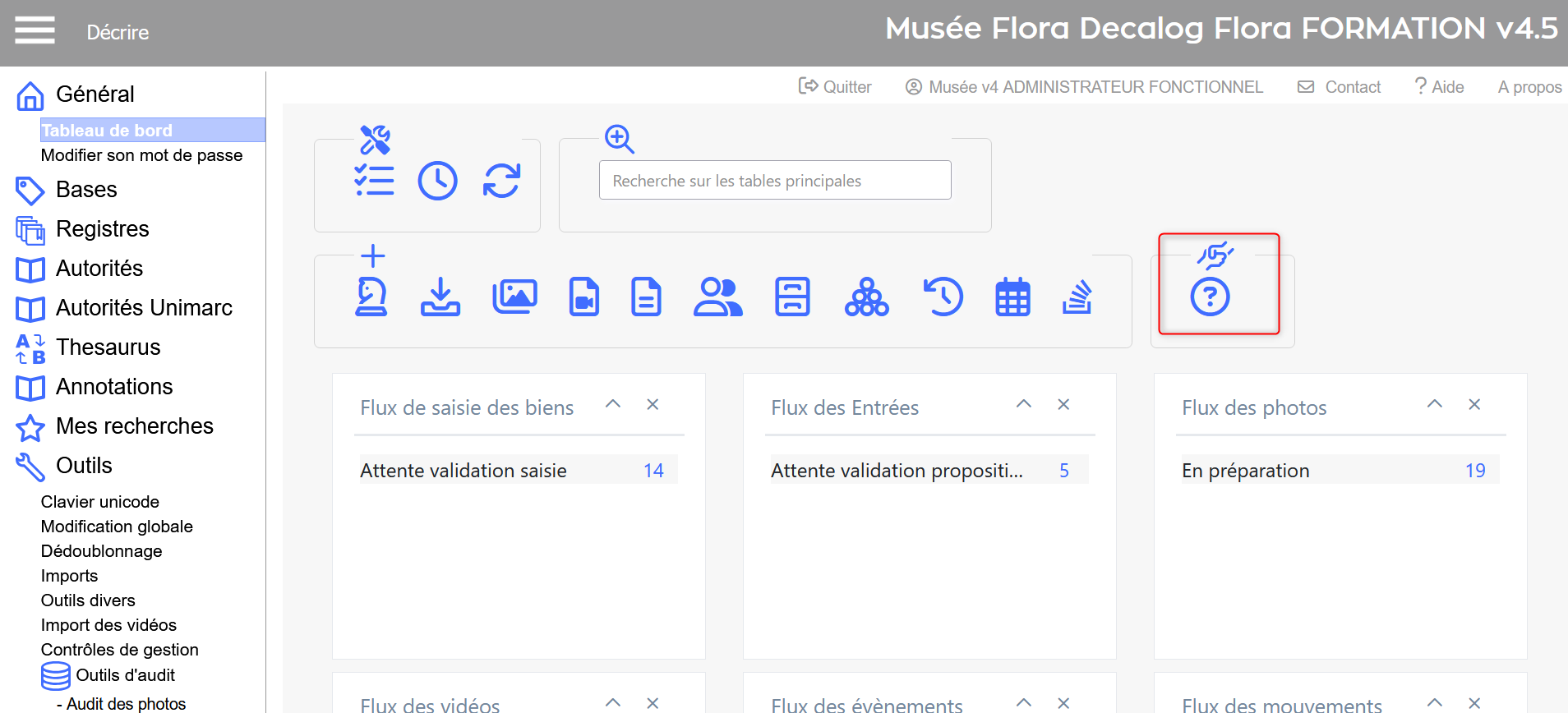Select Modifier son mot de passe
Image resolution: width=1568 pixels, height=713 pixels.
coord(141,155)
